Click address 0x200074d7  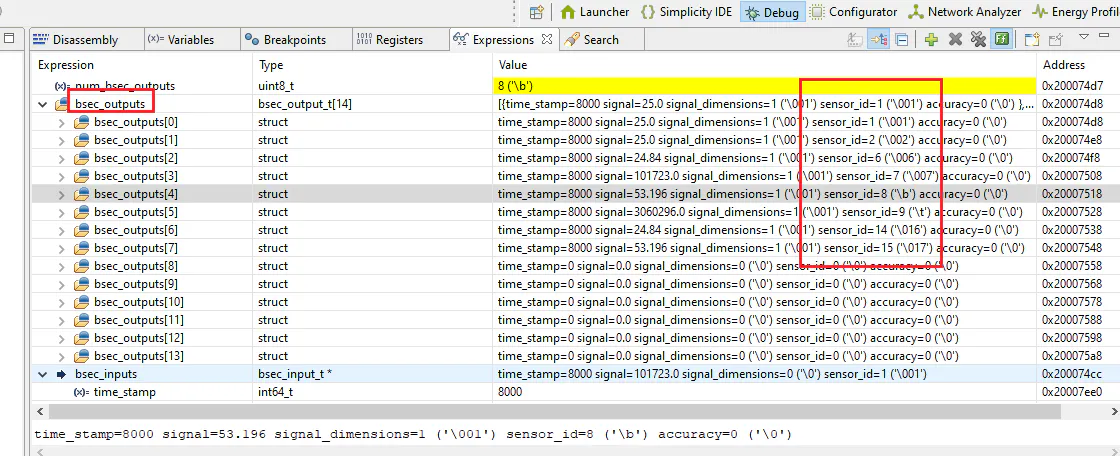1072,86
